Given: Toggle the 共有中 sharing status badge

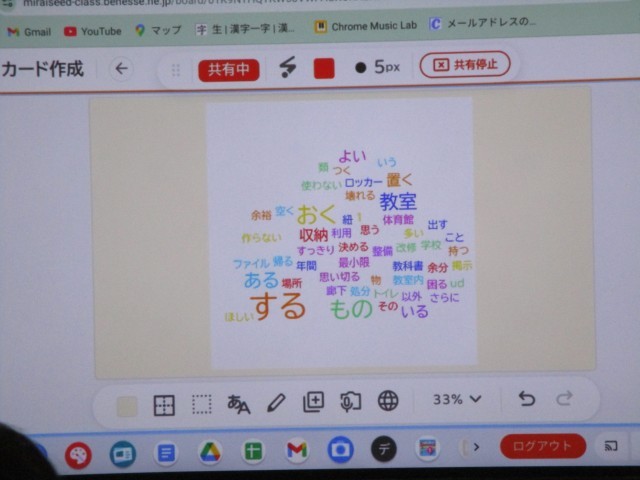Looking at the screenshot, I should tap(228, 69).
